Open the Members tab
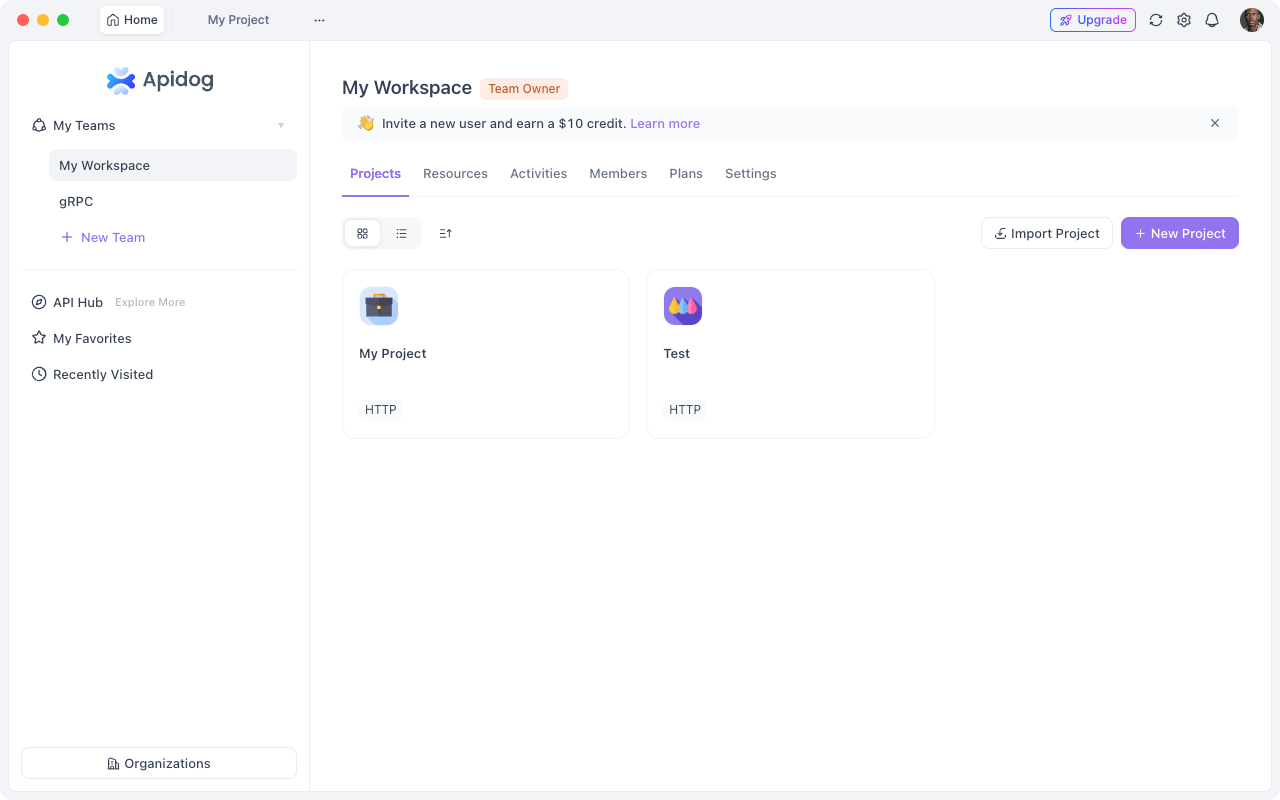This screenshot has height=800, width=1280. (618, 174)
